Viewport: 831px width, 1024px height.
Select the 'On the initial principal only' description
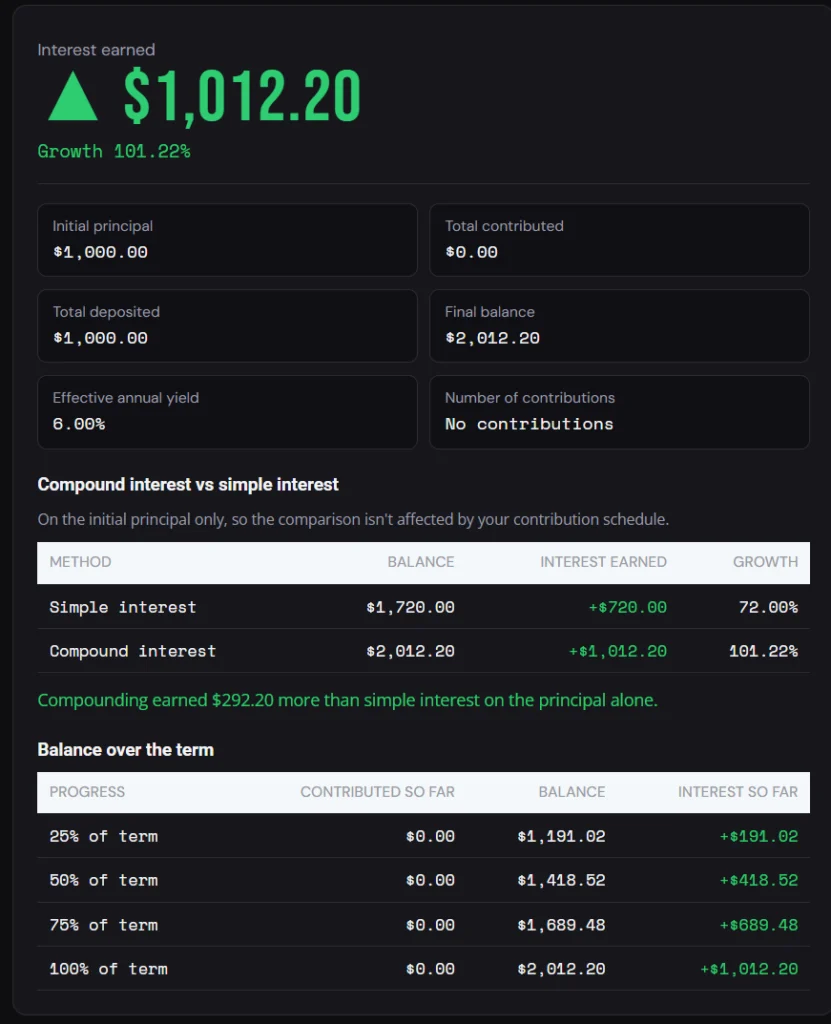[353, 519]
